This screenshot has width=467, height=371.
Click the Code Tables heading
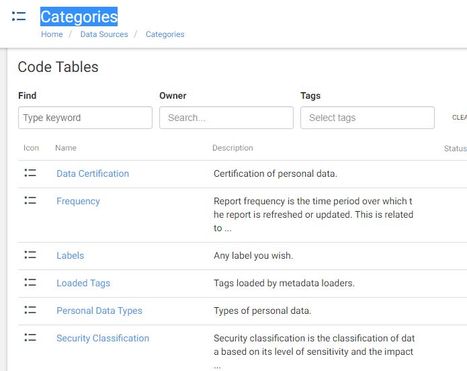click(58, 67)
